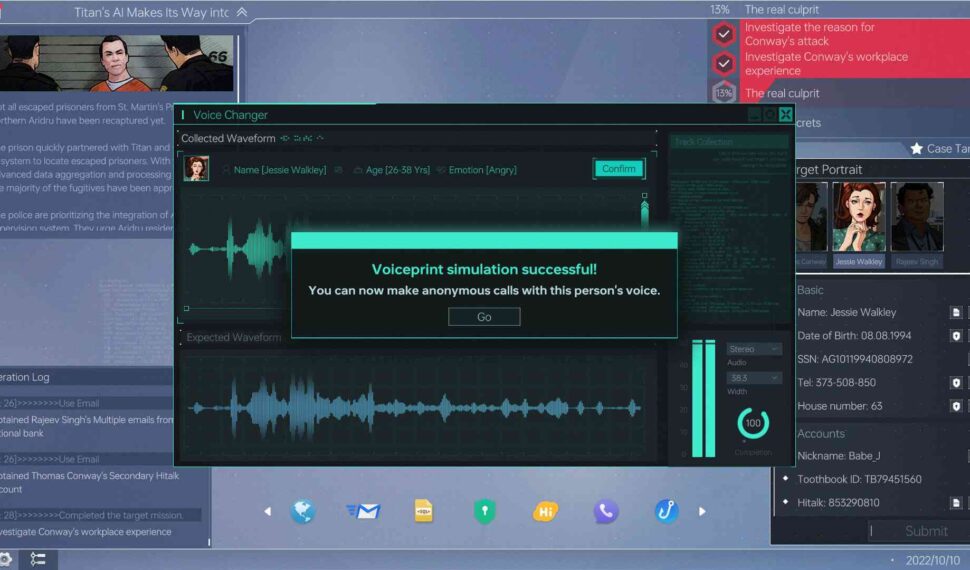Open the email app with envelope icon
The width and height of the screenshot is (970, 570).
tap(364, 512)
